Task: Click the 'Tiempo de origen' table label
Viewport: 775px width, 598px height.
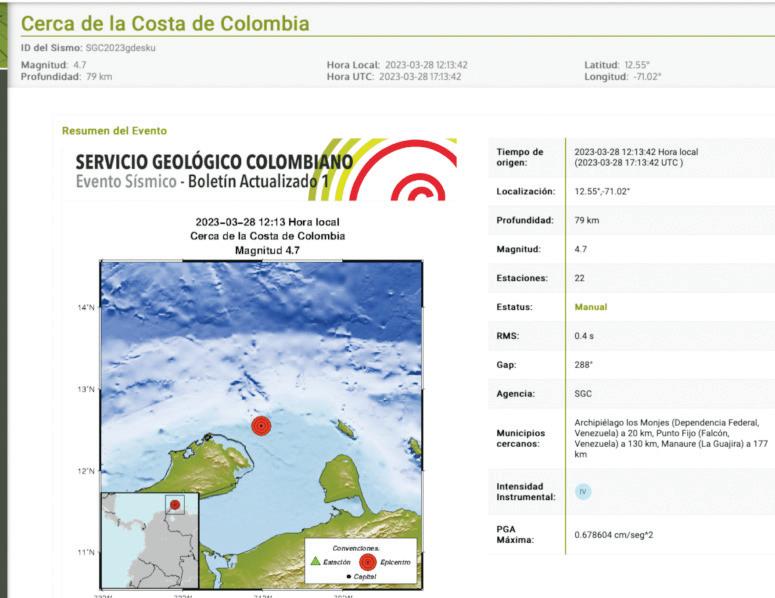Action: click(x=519, y=157)
